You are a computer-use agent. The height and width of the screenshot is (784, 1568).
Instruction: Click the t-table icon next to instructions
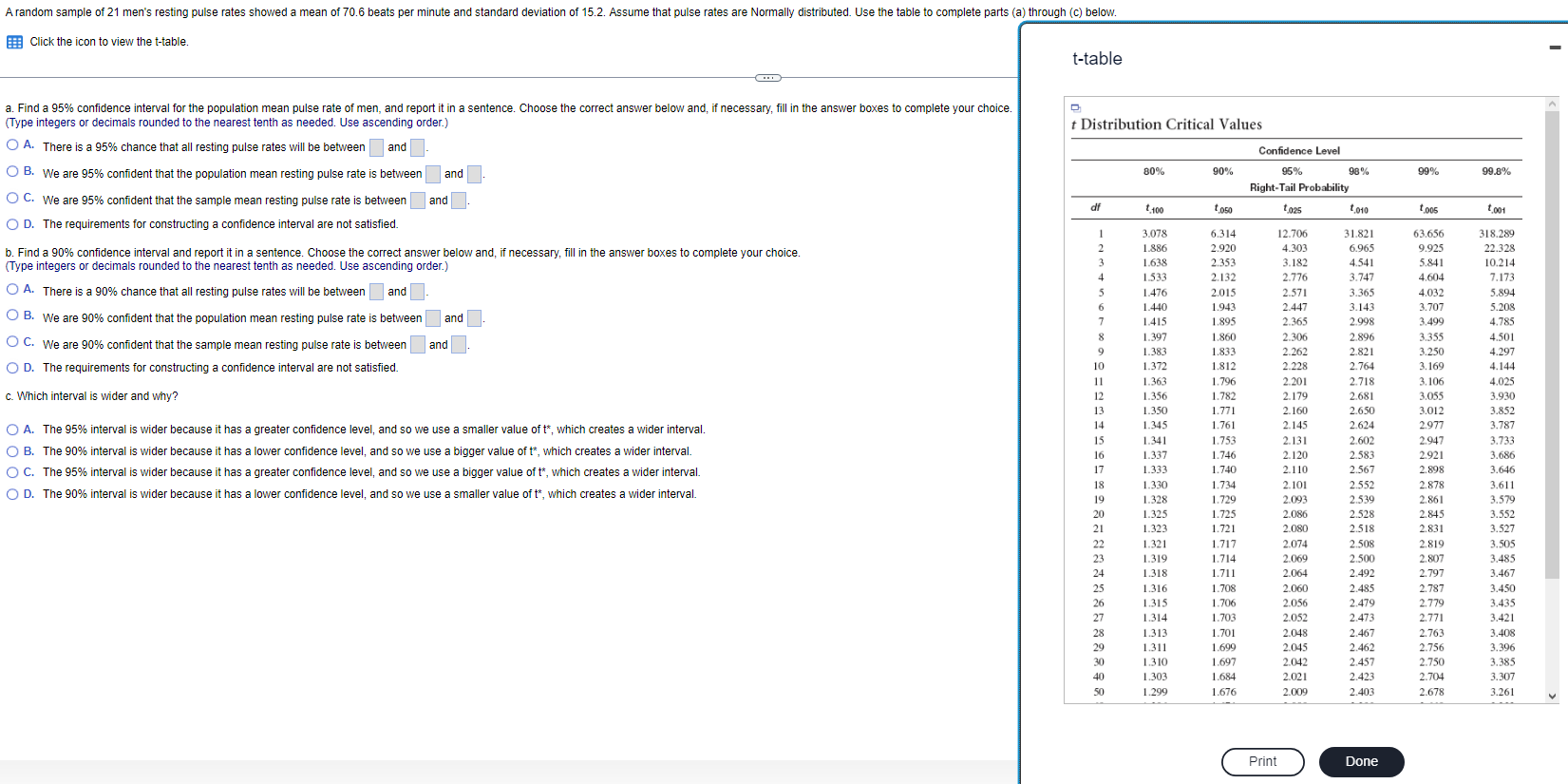[14, 43]
